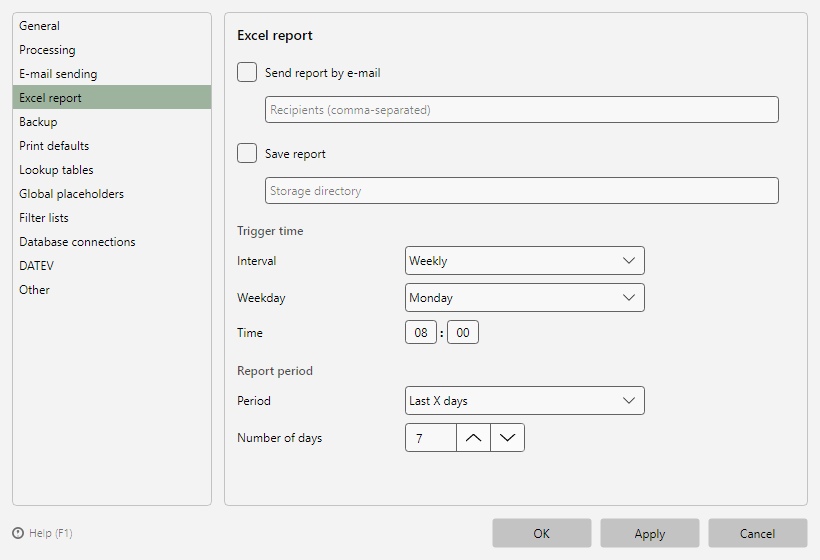
Task: Open the Filter lists section
Action: [112, 218]
